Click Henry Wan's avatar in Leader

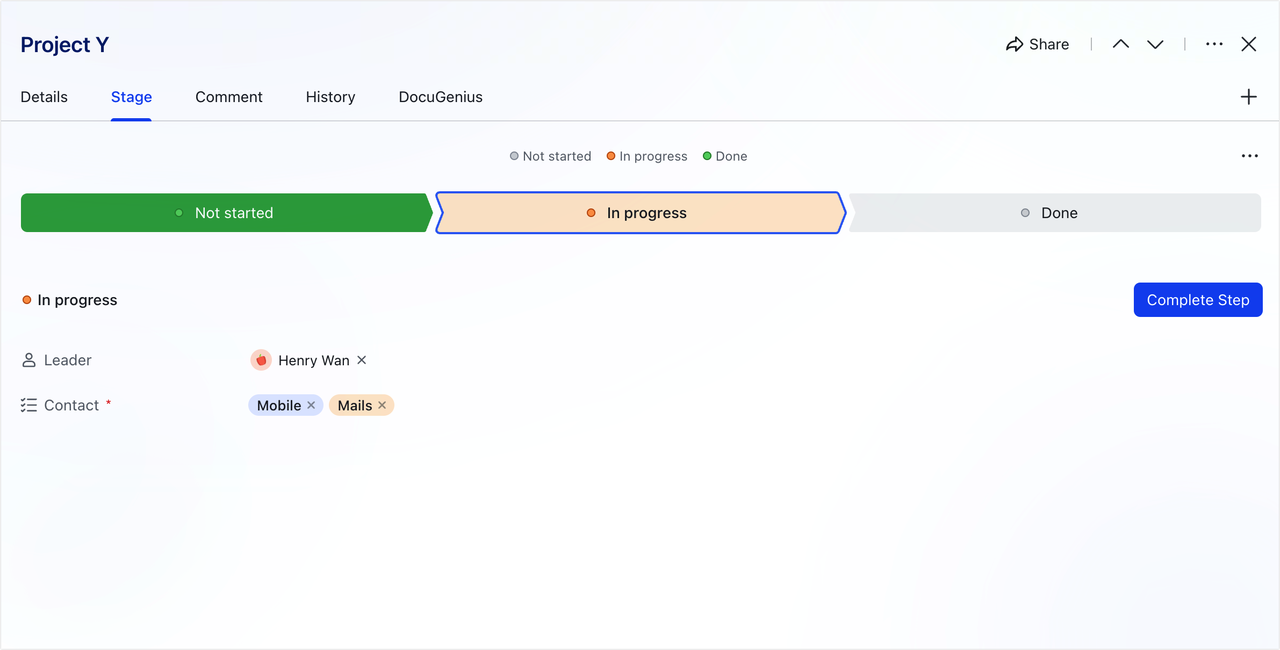click(261, 360)
